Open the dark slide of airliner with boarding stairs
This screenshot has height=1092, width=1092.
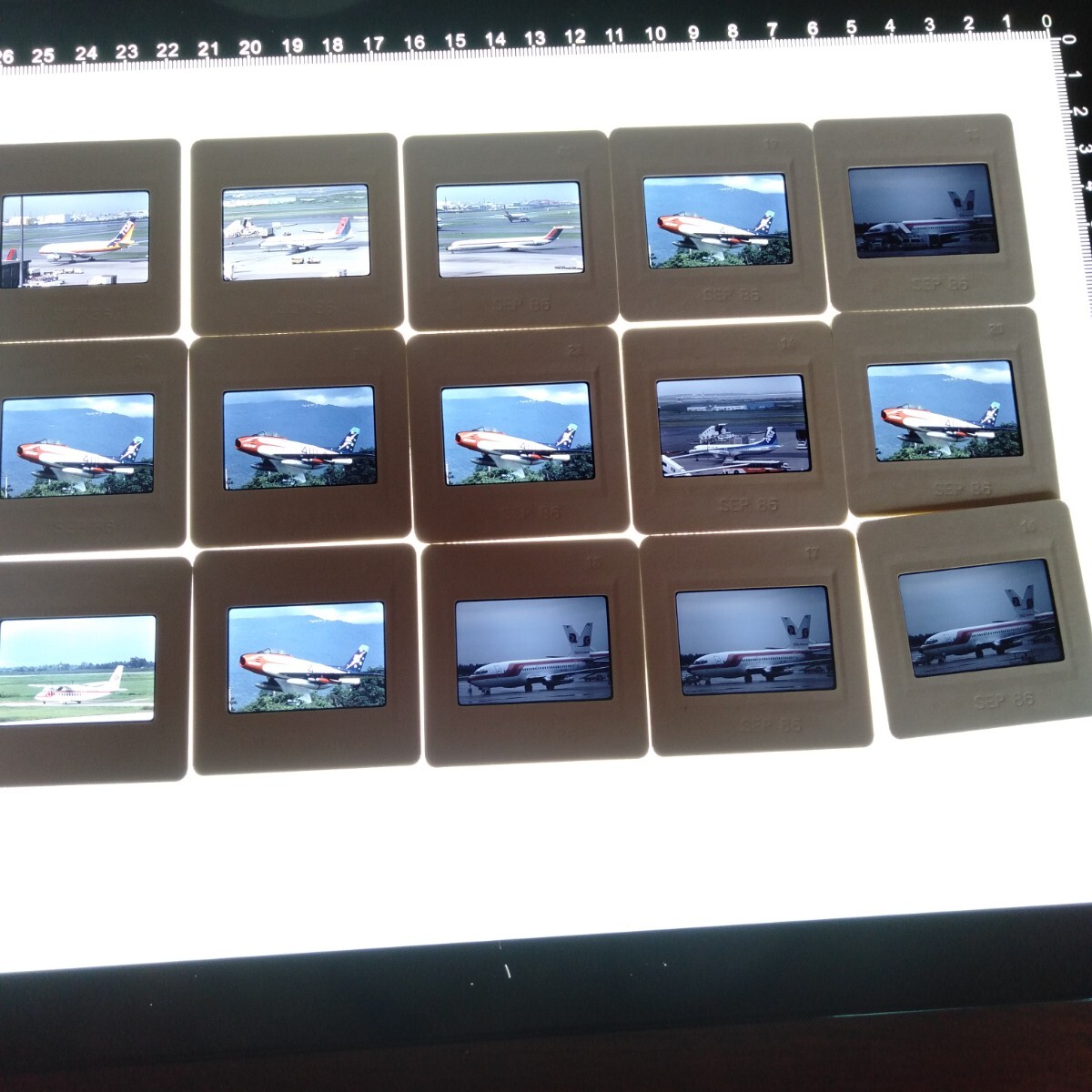[x=924, y=215]
